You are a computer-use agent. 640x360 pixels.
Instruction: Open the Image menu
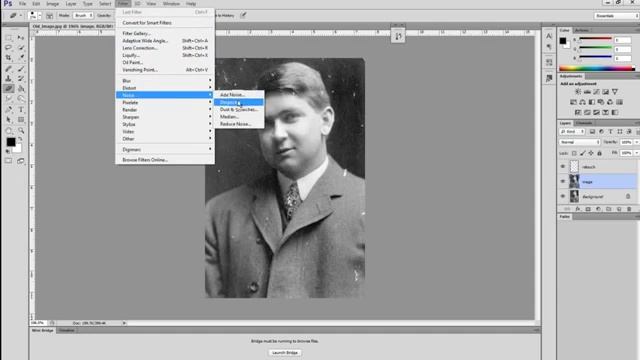point(52,4)
